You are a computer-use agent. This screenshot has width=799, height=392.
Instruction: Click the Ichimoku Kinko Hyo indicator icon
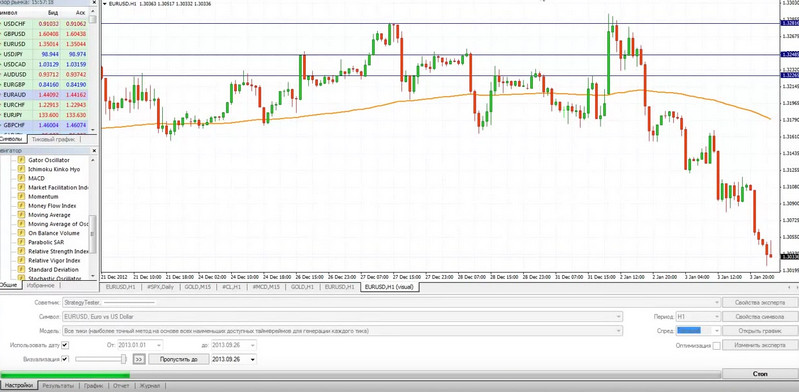click(21, 169)
